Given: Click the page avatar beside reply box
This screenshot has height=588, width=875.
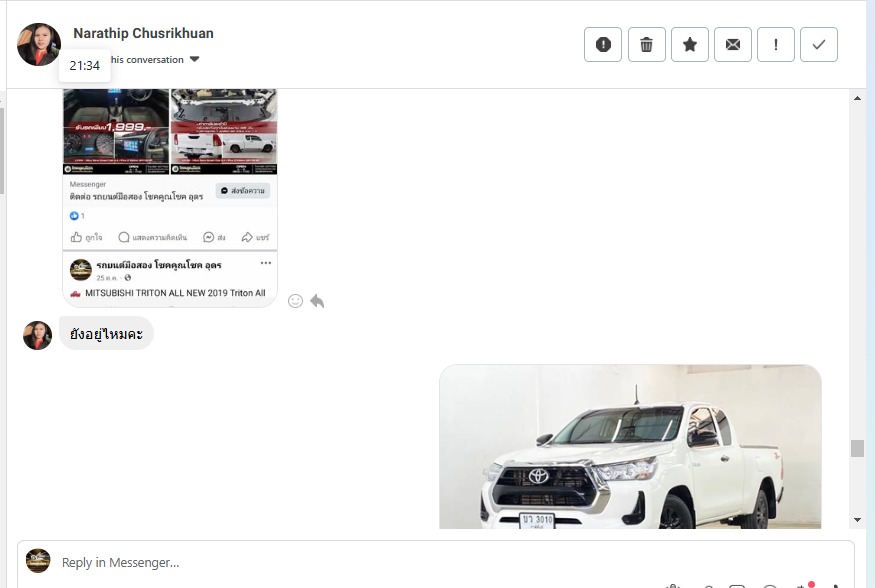Looking at the screenshot, I should tap(38, 561).
